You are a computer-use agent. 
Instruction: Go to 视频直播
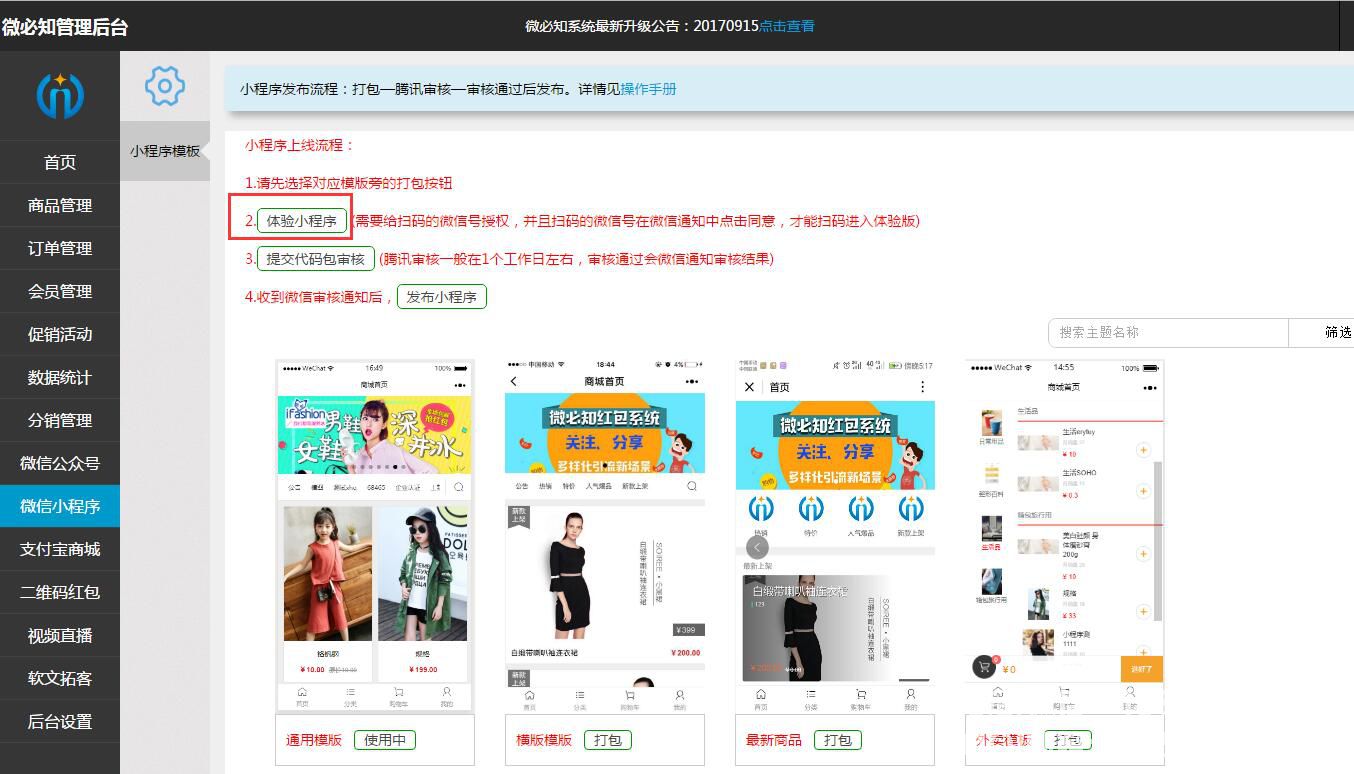[60, 635]
